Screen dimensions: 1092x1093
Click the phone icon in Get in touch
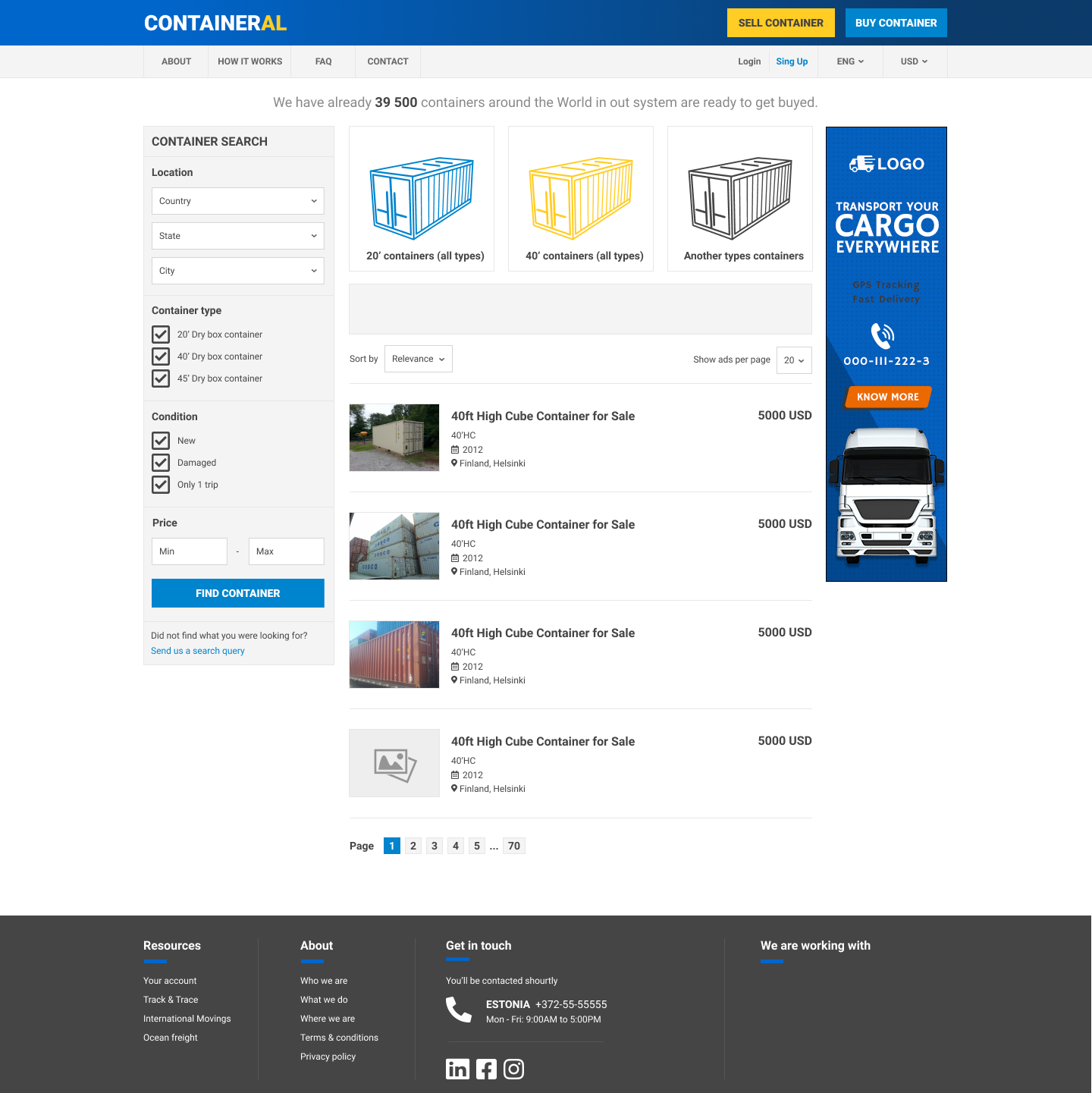point(459,1009)
